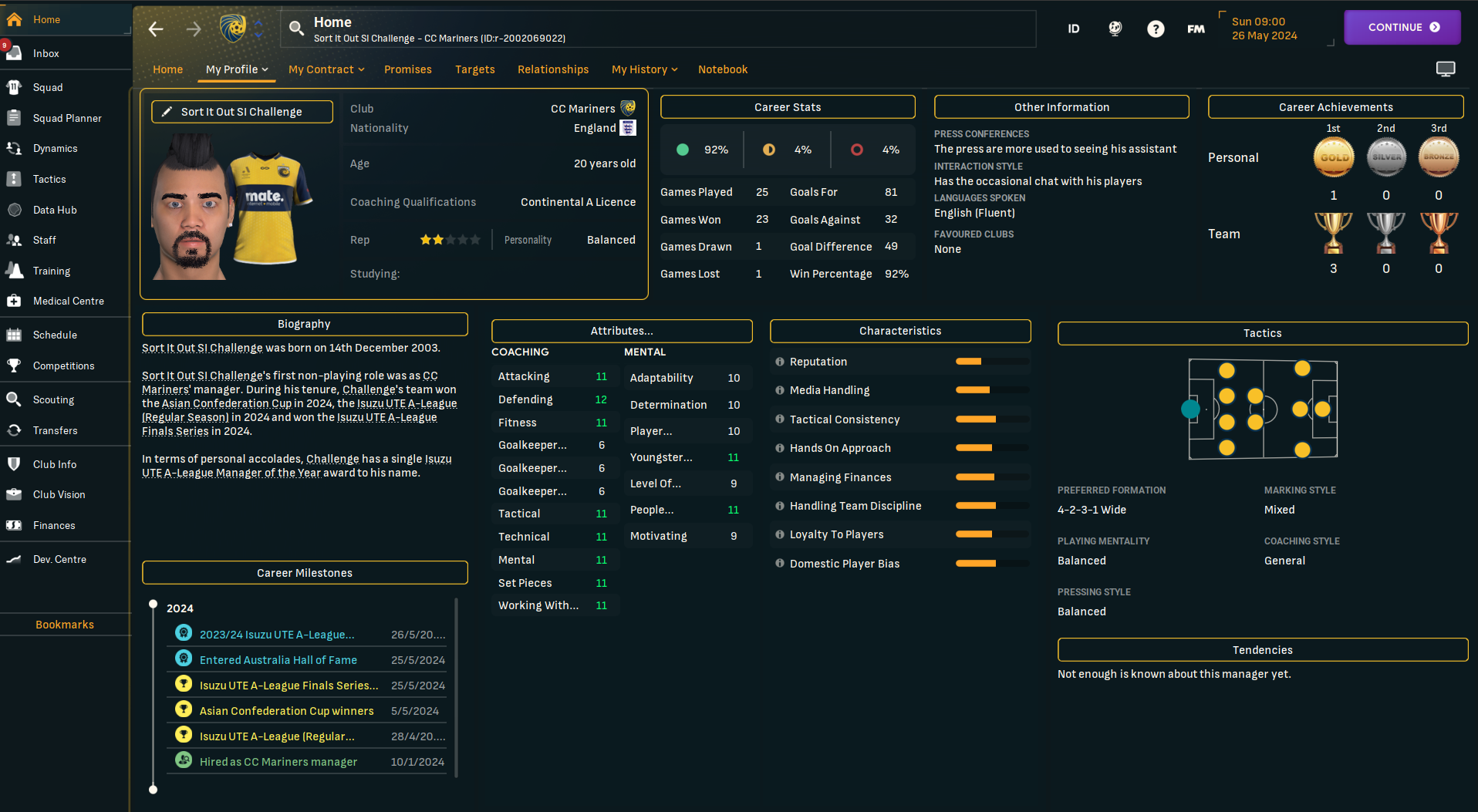Open Staff sidebar icon

[x=14, y=240]
